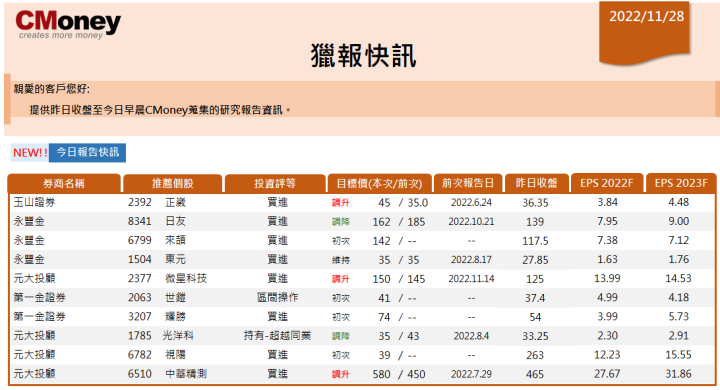
Task: Click EPS 2023F value 31.86
Action: tap(679, 374)
